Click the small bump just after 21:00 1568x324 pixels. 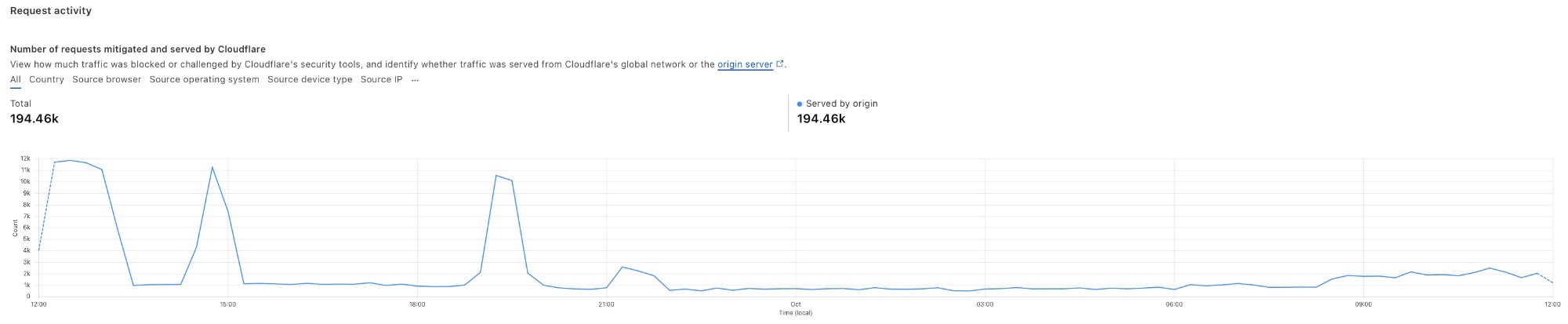click(x=622, y=268)
